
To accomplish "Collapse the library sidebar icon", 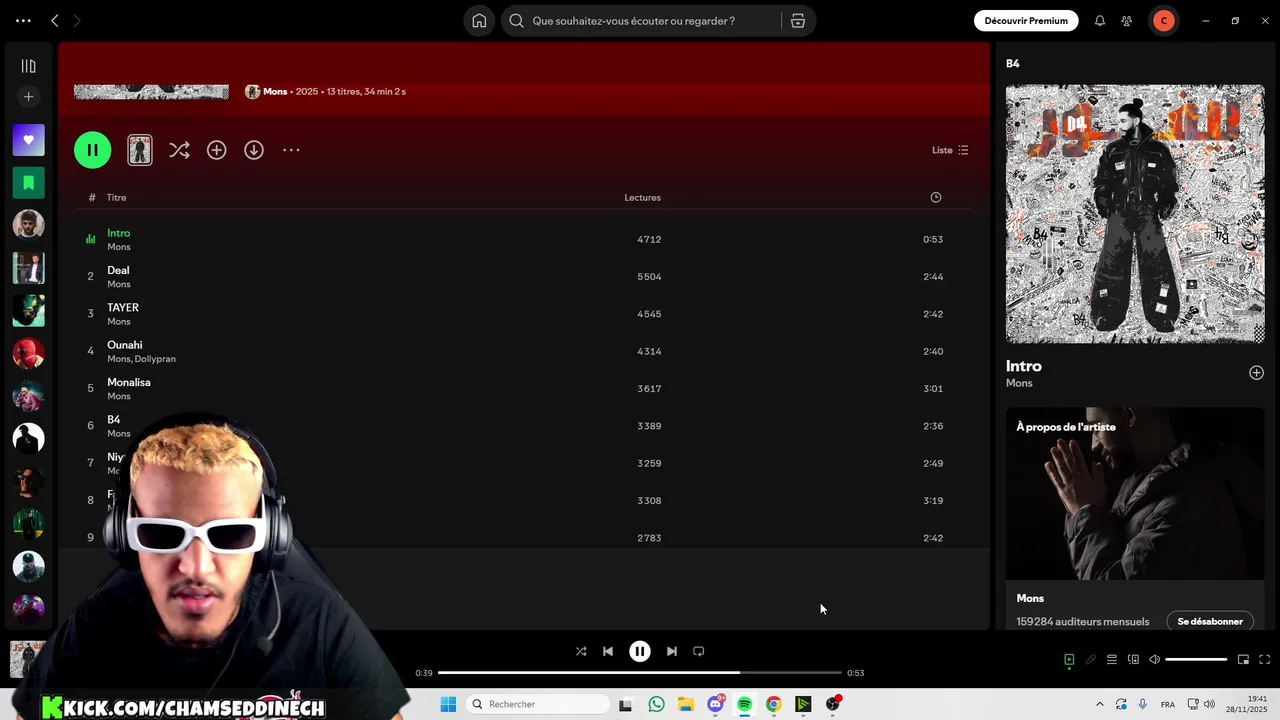I will click(28, 66).
